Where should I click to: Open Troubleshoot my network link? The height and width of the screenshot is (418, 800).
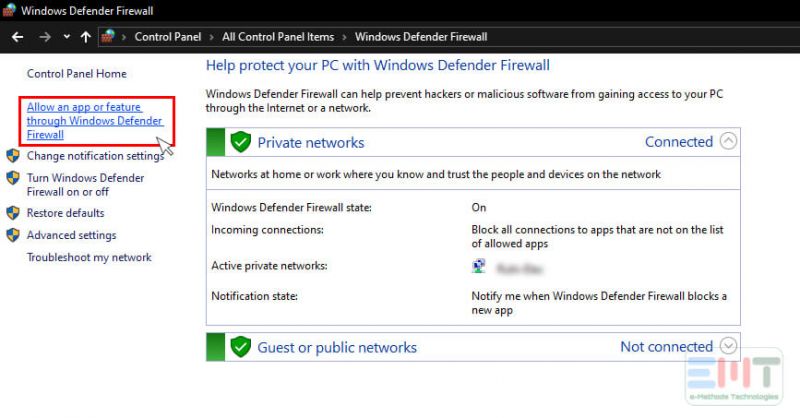point(89,257)
